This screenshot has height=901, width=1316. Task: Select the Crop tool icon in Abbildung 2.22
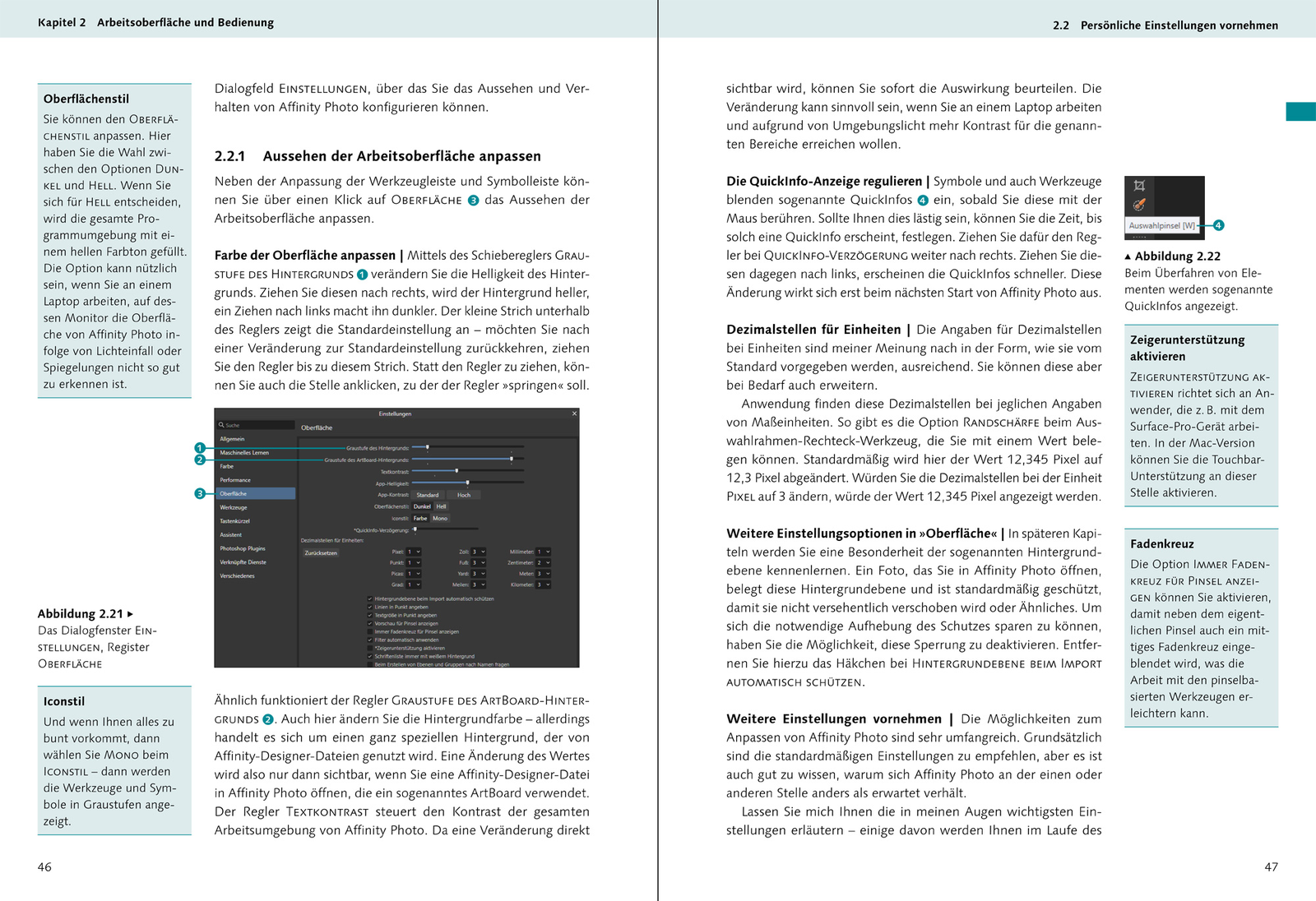[x=1139, y=186]
